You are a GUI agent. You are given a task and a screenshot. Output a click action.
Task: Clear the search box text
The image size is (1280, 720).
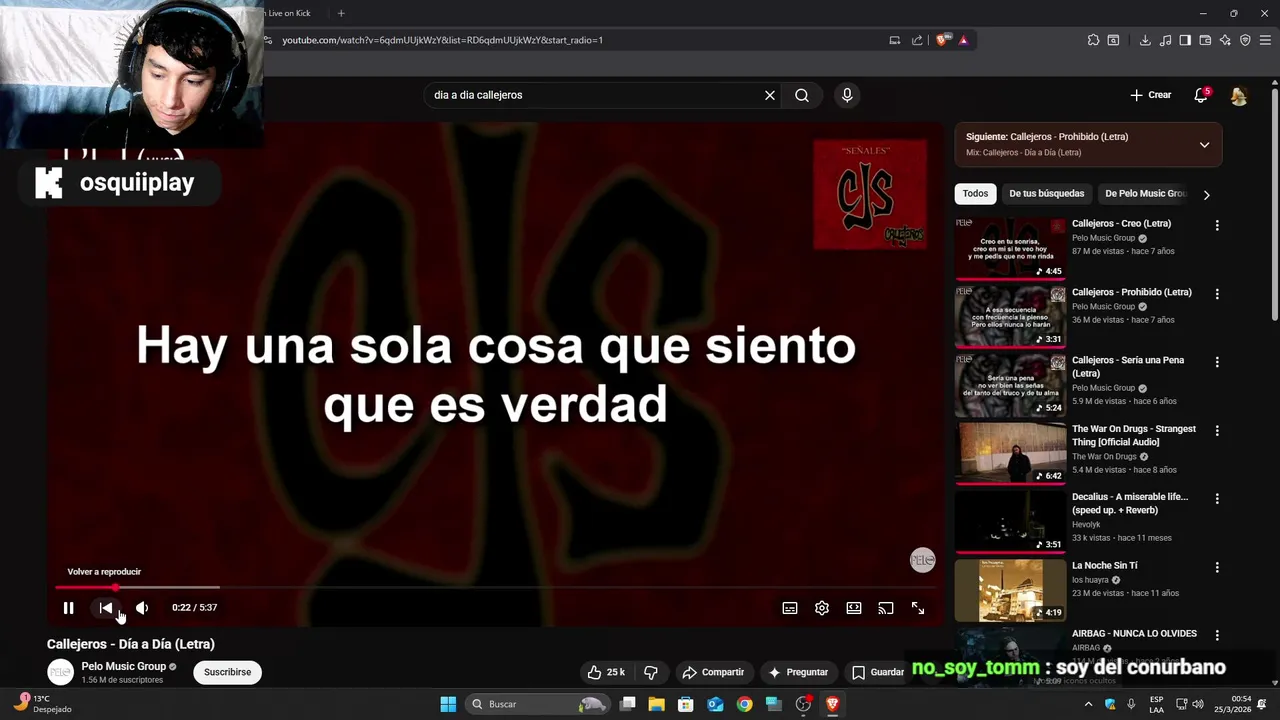(x=770, y=95)
